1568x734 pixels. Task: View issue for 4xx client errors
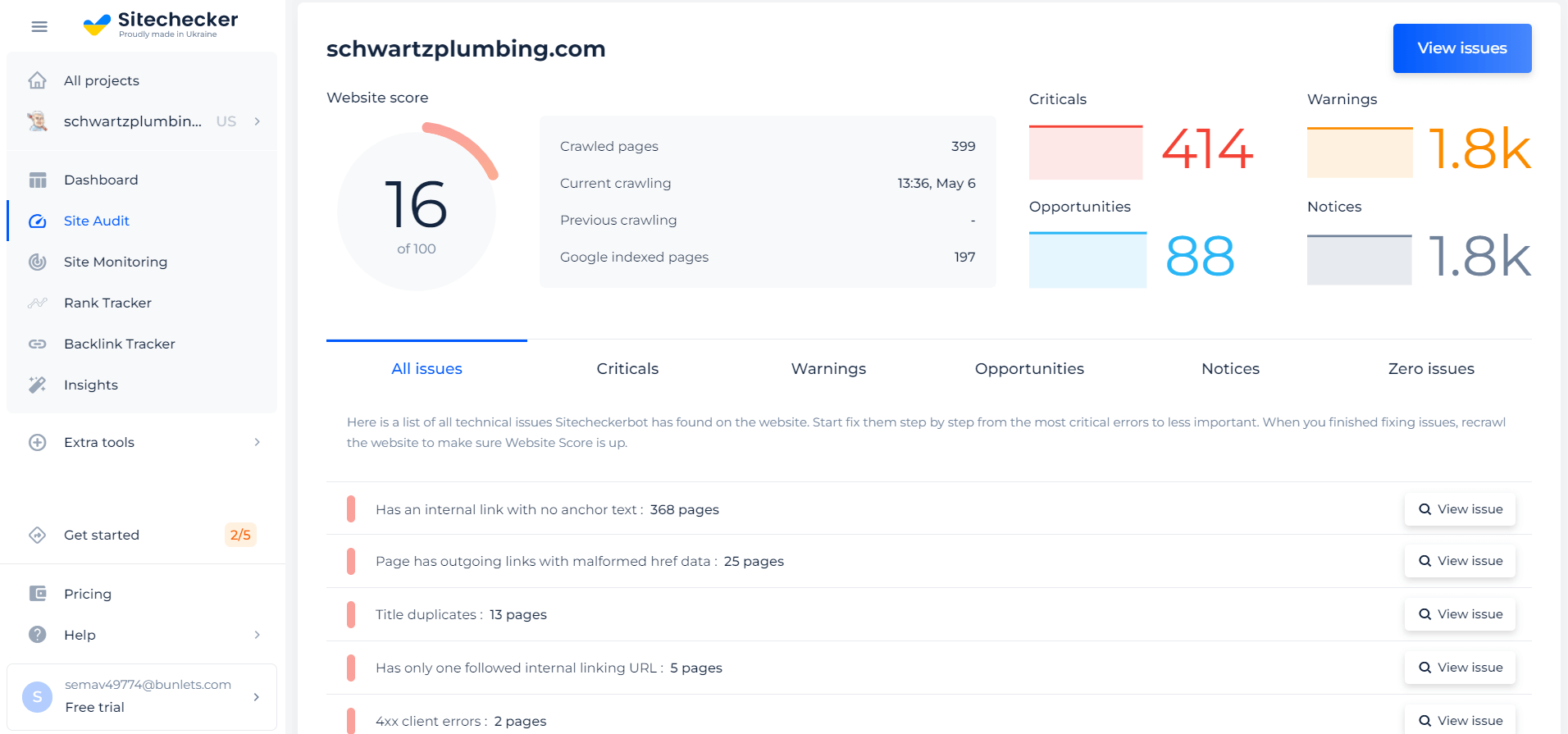(1460, 719)
